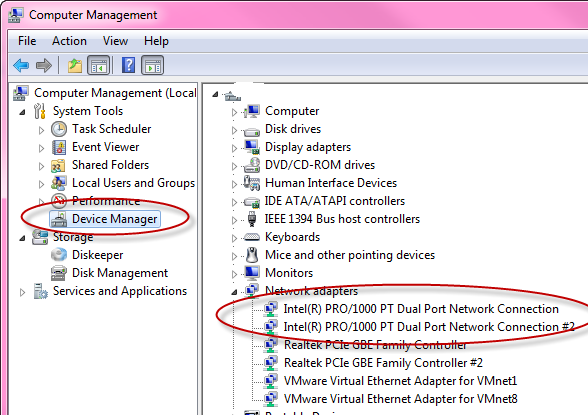The image size is (588, 415).
Task: Toggle the Show/Hide Action Pane toolbar button
Action: 153,66
